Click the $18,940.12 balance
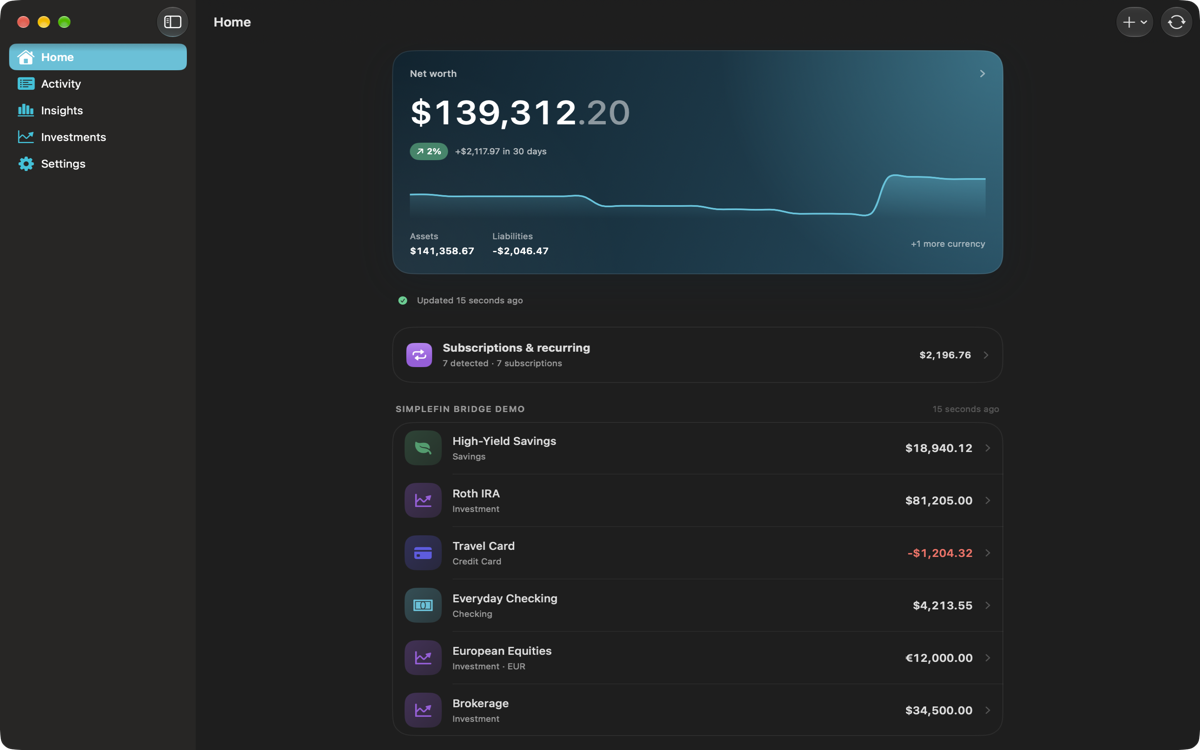 [x=939, y=448]
